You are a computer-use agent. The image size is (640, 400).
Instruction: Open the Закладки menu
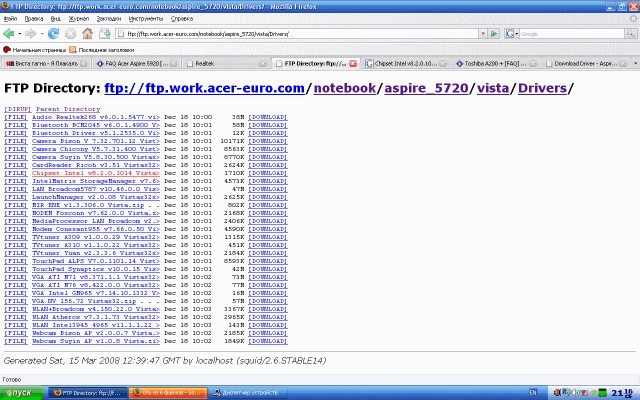(109, 19)
